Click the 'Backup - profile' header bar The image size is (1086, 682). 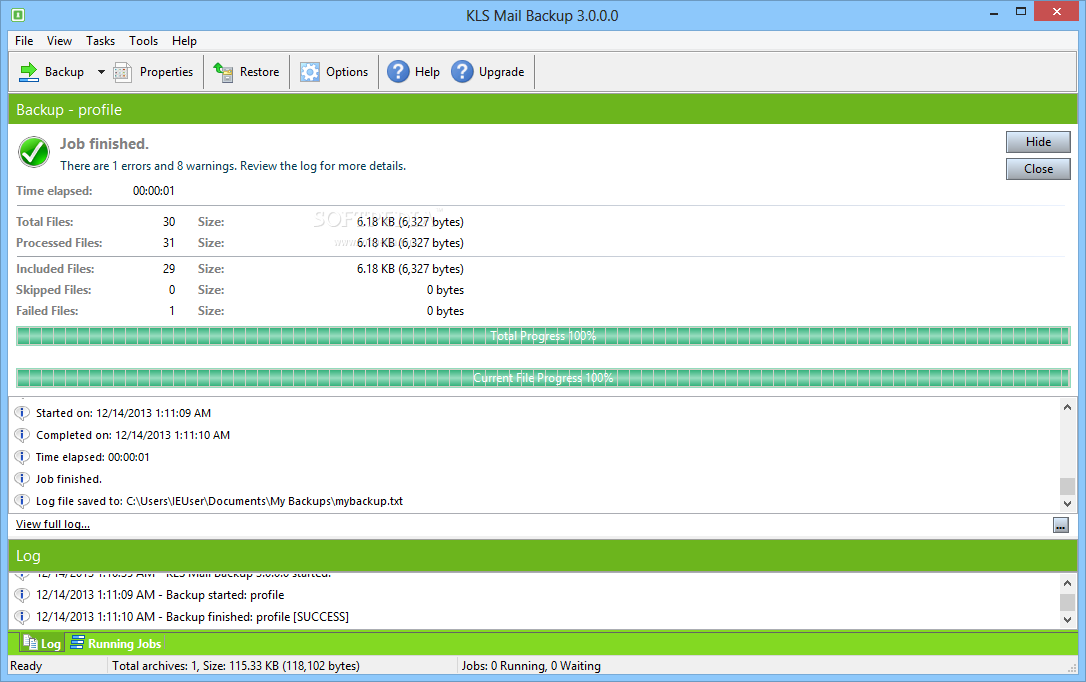[x=543, y=109]
